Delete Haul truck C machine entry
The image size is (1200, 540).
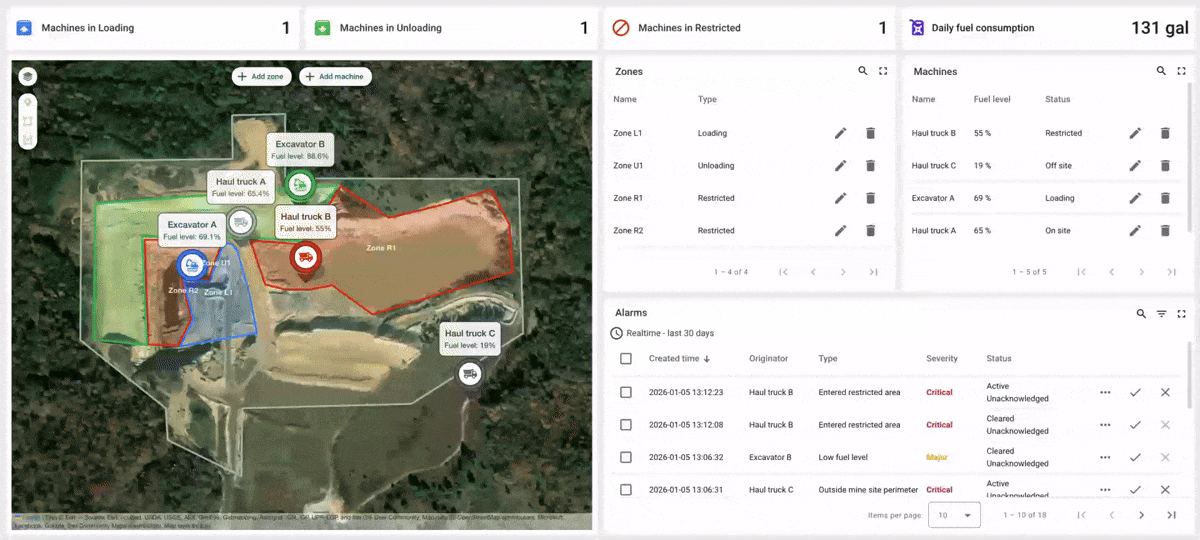[x=1165, y=165]
